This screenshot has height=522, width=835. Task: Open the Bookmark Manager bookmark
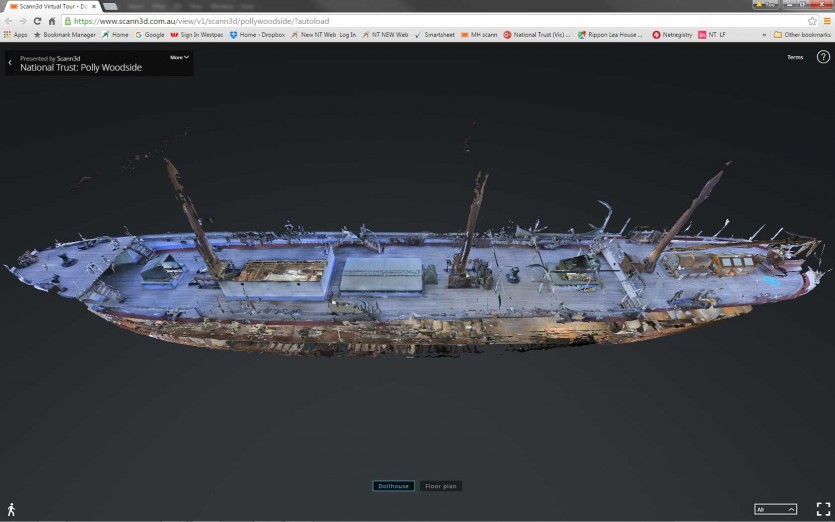click(x=64, y=35)
